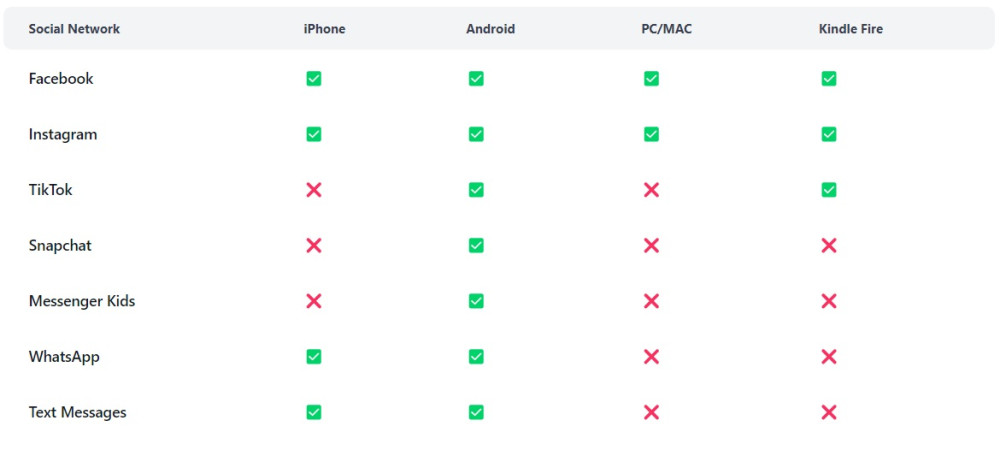This screenshot has width=1000, height=450.
Task: Click the WhatsApp iPhone green checkbox
Action: tap(314, 357)
